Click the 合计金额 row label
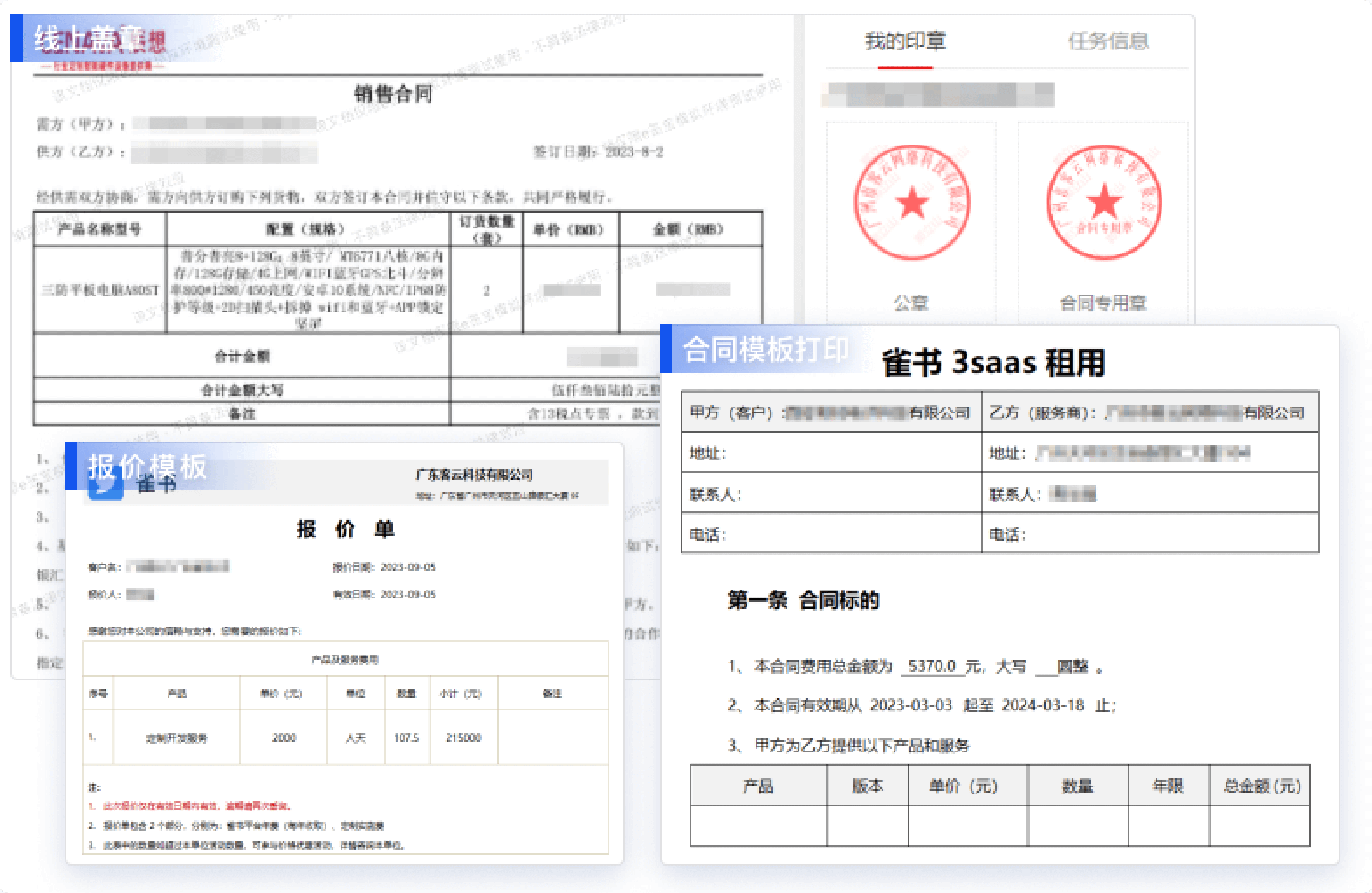The height and width of the screenshot is (893, 1372). [242, 356]
